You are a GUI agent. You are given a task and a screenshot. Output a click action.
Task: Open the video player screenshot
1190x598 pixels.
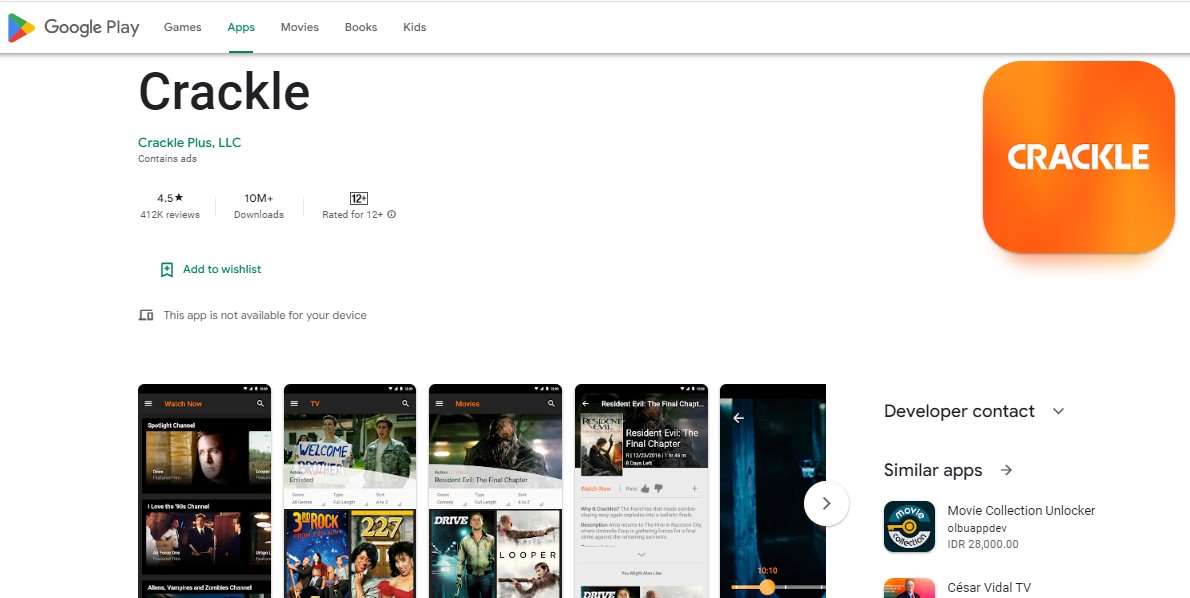pyautogui.click(x=773, y=491)
